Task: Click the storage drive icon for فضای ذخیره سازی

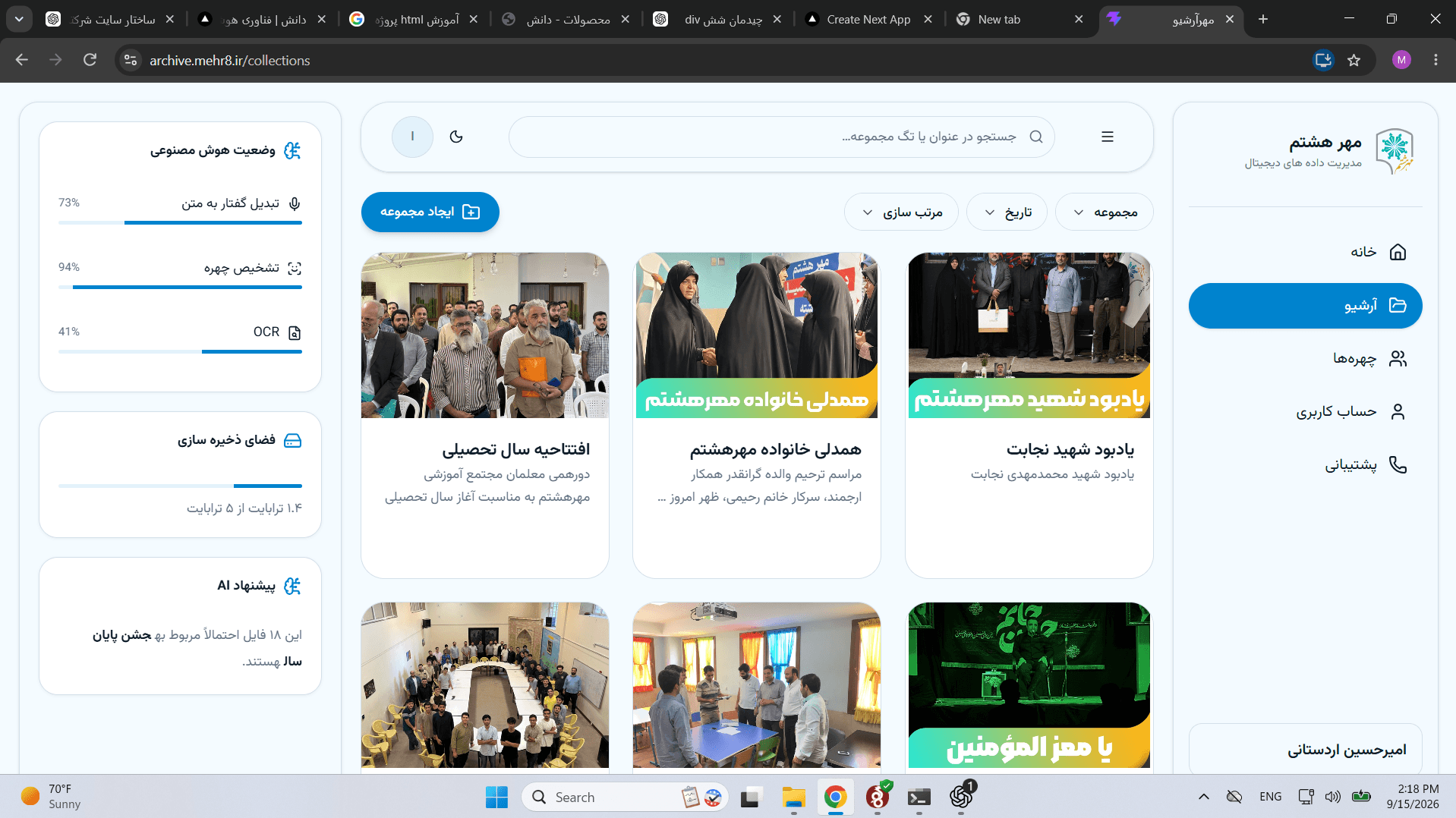Action: pos(292,440)
